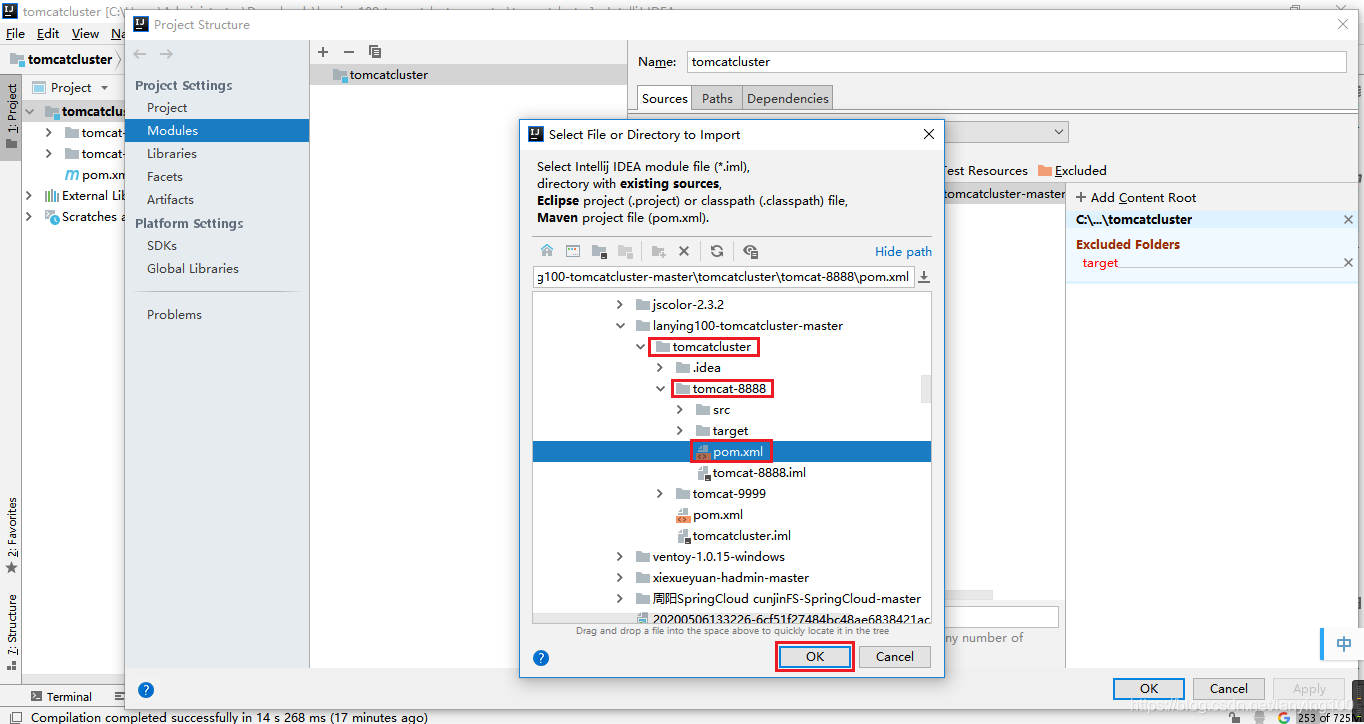This screenshot has height=724, width=1364.
Task: Open Libraries settings
Action: point(172,154)
